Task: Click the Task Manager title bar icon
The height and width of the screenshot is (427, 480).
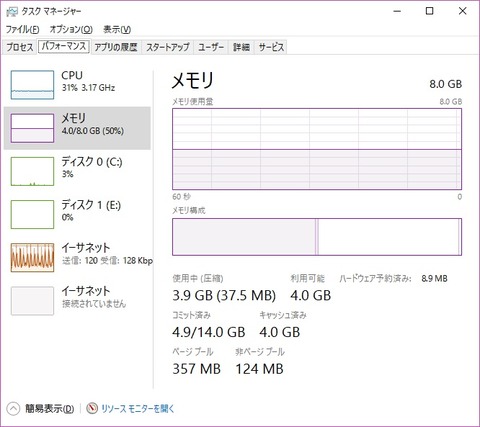Action: pyautogui.click(x=12, y=12)
